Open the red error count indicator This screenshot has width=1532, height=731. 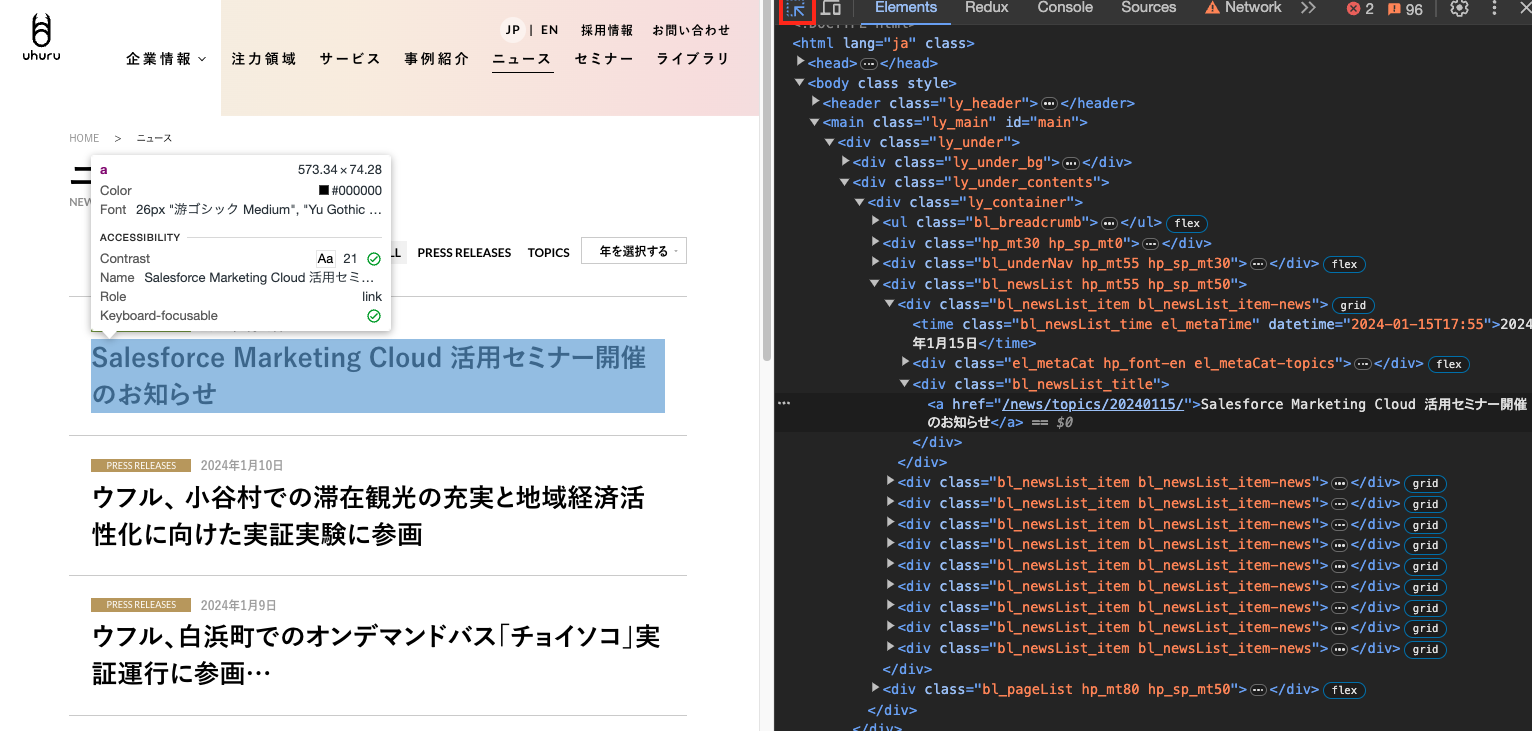pyautogui.click(x=1360, y=9)
